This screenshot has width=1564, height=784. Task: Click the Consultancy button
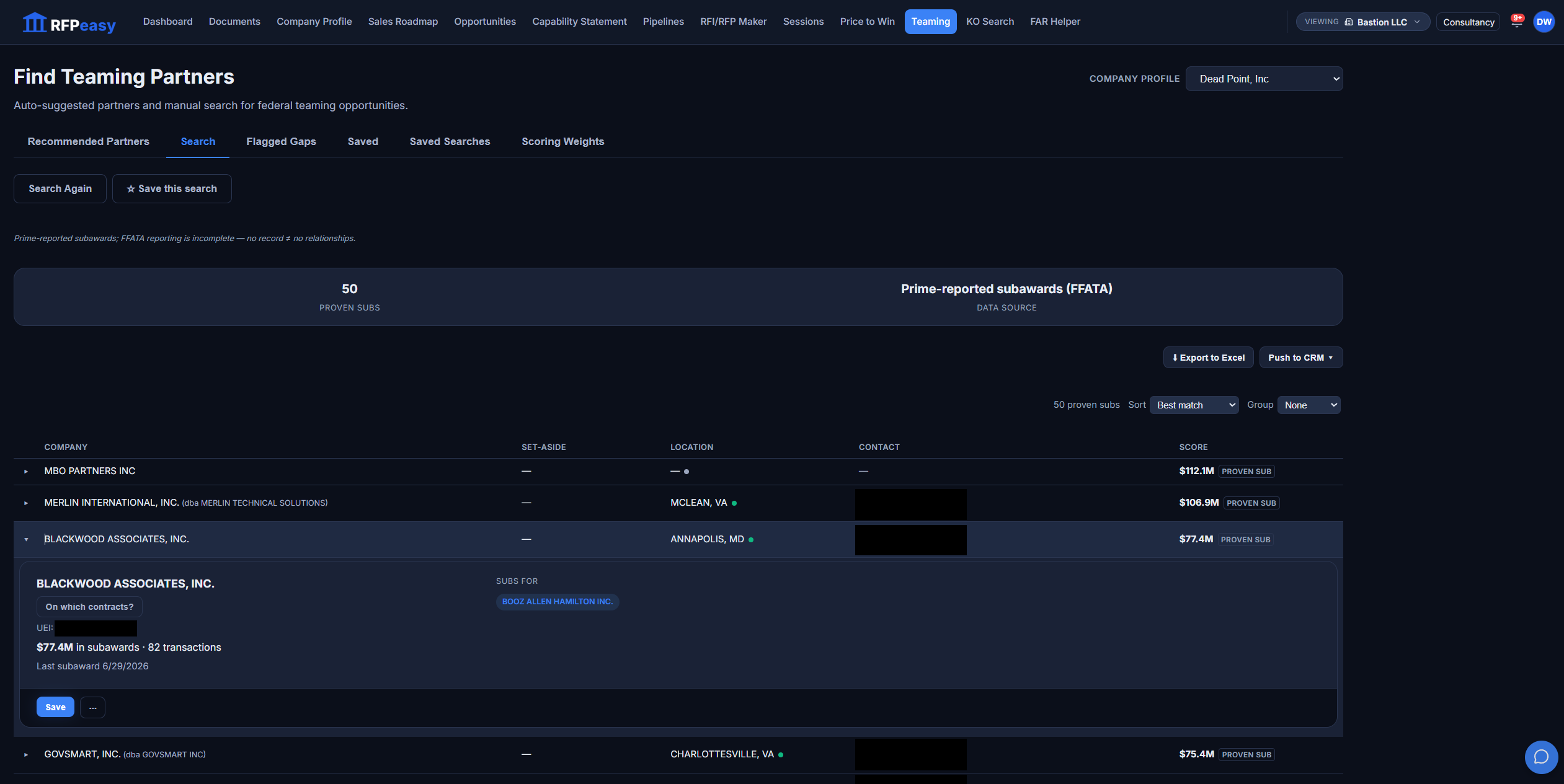(1468, 22)
